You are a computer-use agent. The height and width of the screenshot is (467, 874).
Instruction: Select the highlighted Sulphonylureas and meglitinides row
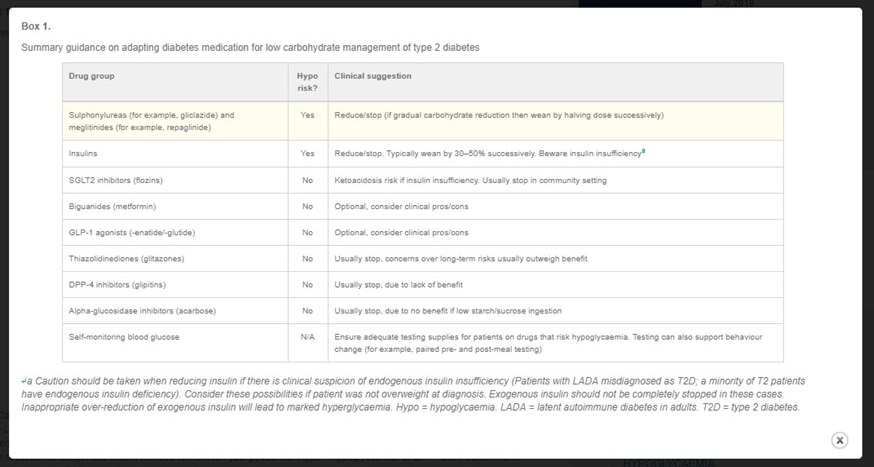[x=423, y=121]
